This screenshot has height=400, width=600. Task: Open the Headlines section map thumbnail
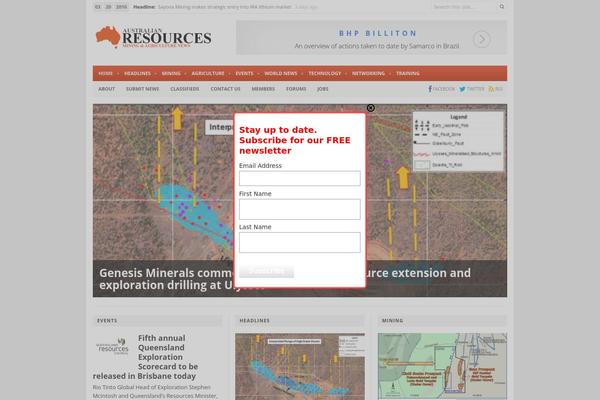point(299,366)
